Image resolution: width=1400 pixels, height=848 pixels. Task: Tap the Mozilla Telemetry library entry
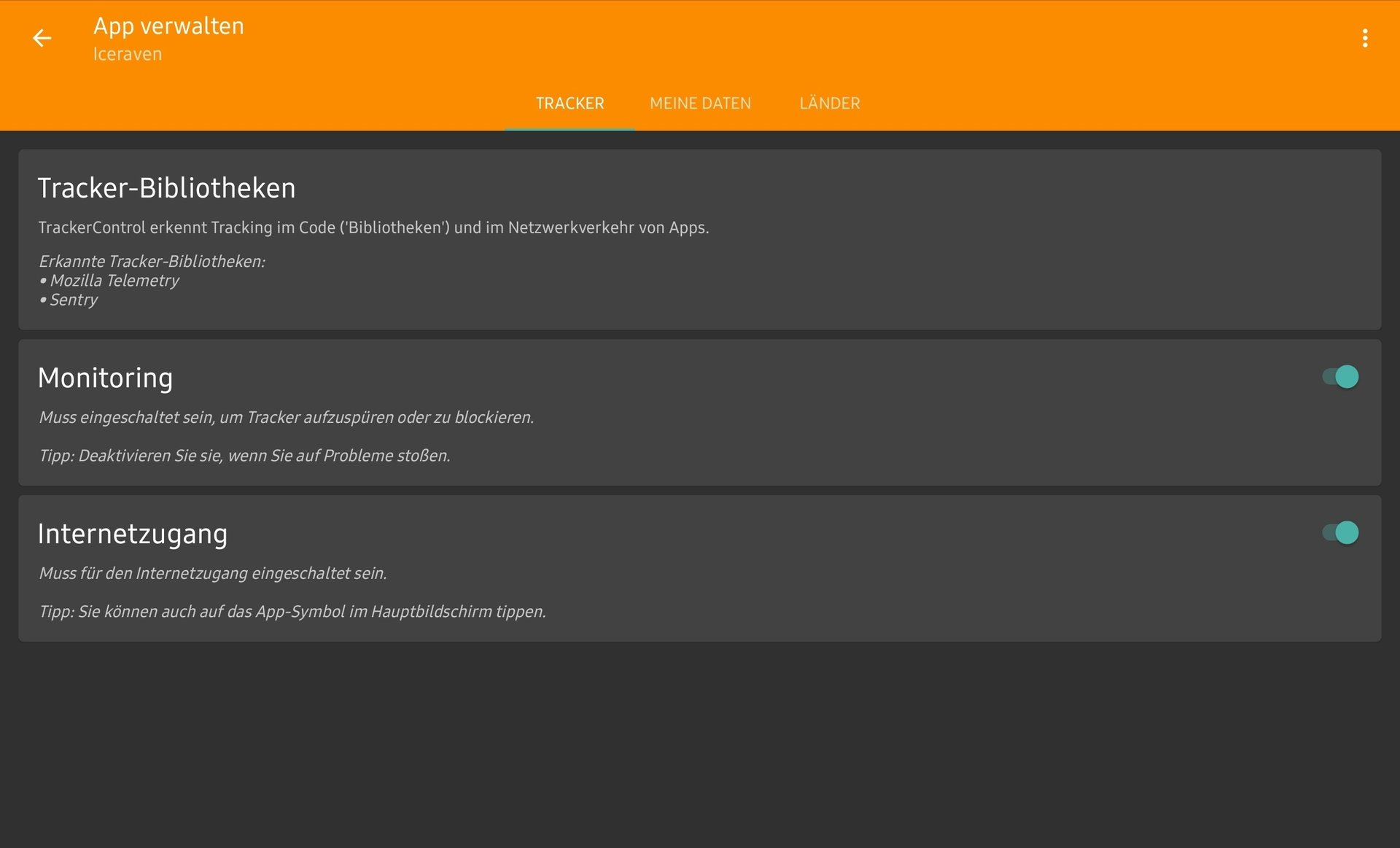click(x=114, y=281)
